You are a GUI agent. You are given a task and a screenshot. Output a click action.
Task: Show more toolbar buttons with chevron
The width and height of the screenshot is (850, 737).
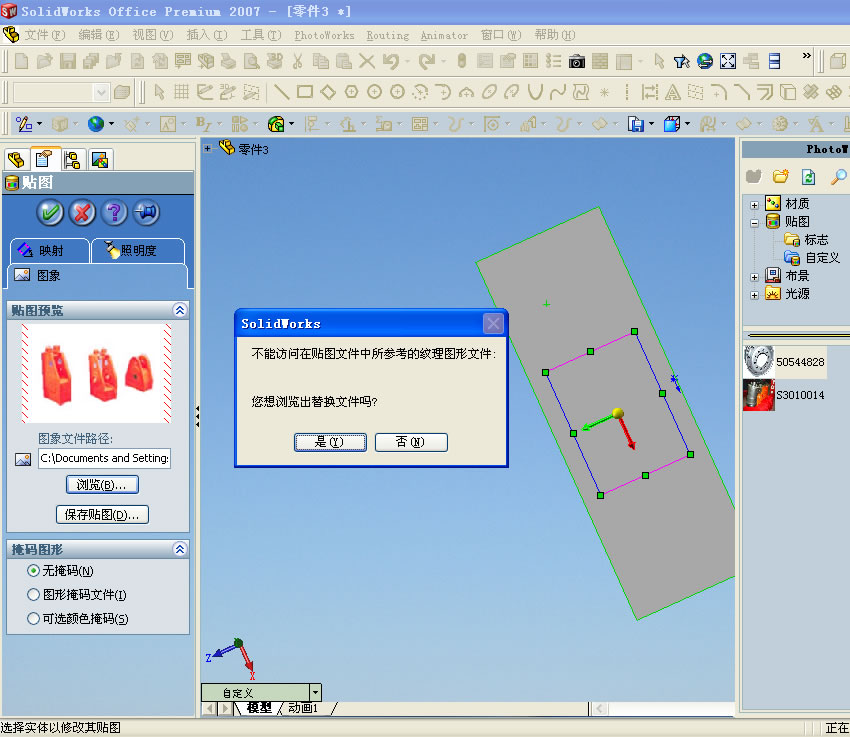click(x=807, y=55)
